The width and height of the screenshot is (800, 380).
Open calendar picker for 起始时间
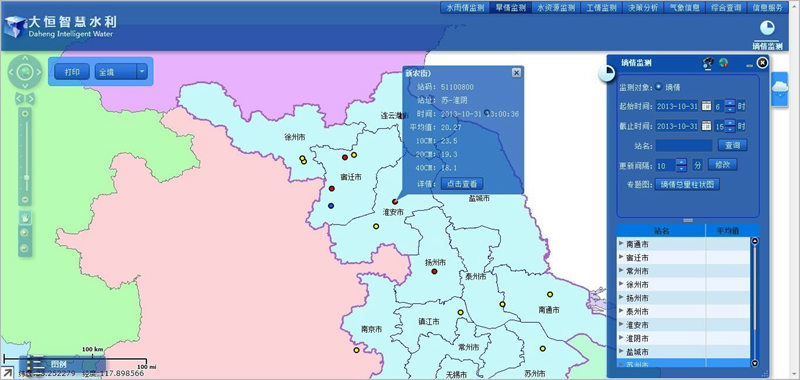click(706, 106)
